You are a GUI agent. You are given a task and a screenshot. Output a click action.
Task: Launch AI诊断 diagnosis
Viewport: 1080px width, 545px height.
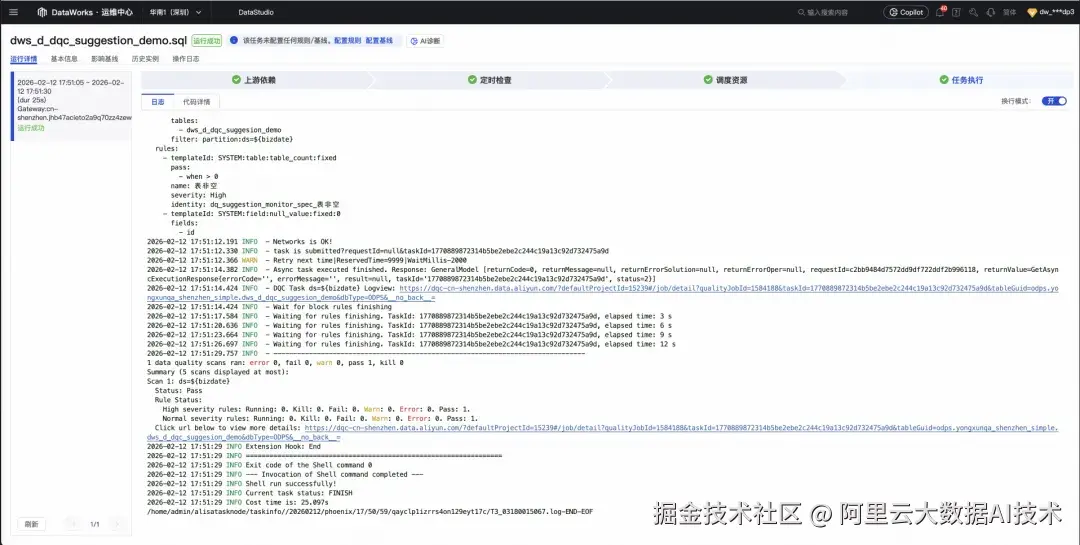tap(425, 41)
